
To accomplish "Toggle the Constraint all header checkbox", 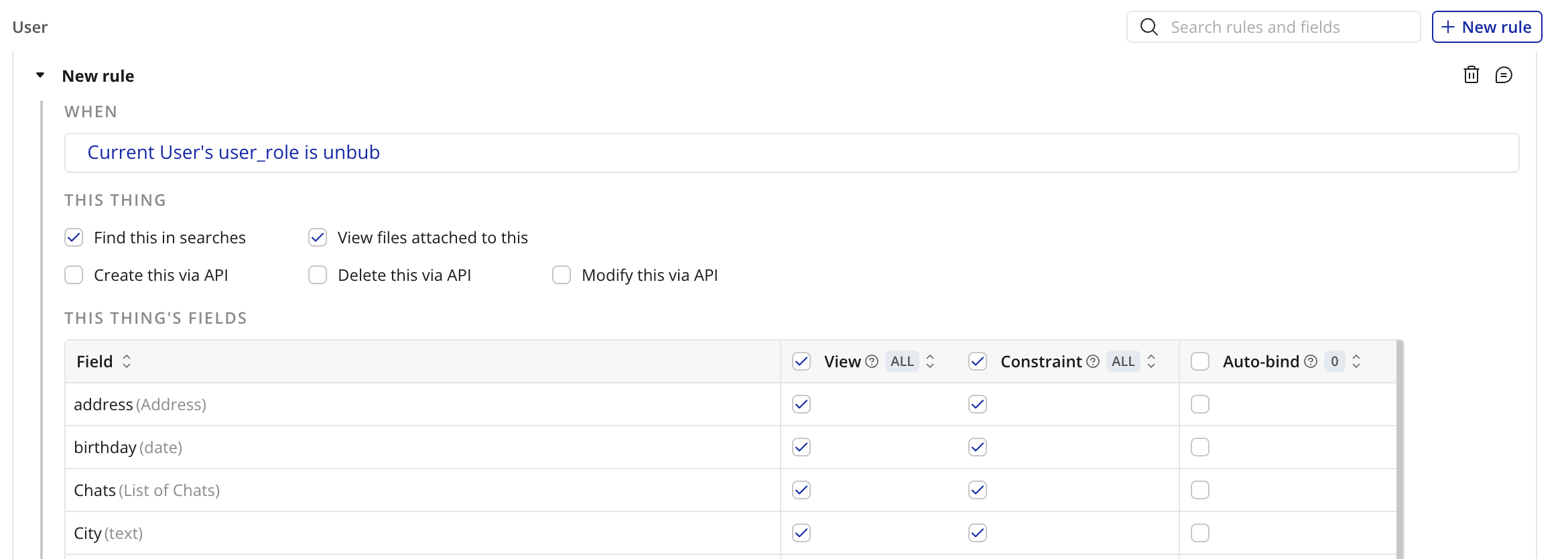I will click(x=978, y=362).
